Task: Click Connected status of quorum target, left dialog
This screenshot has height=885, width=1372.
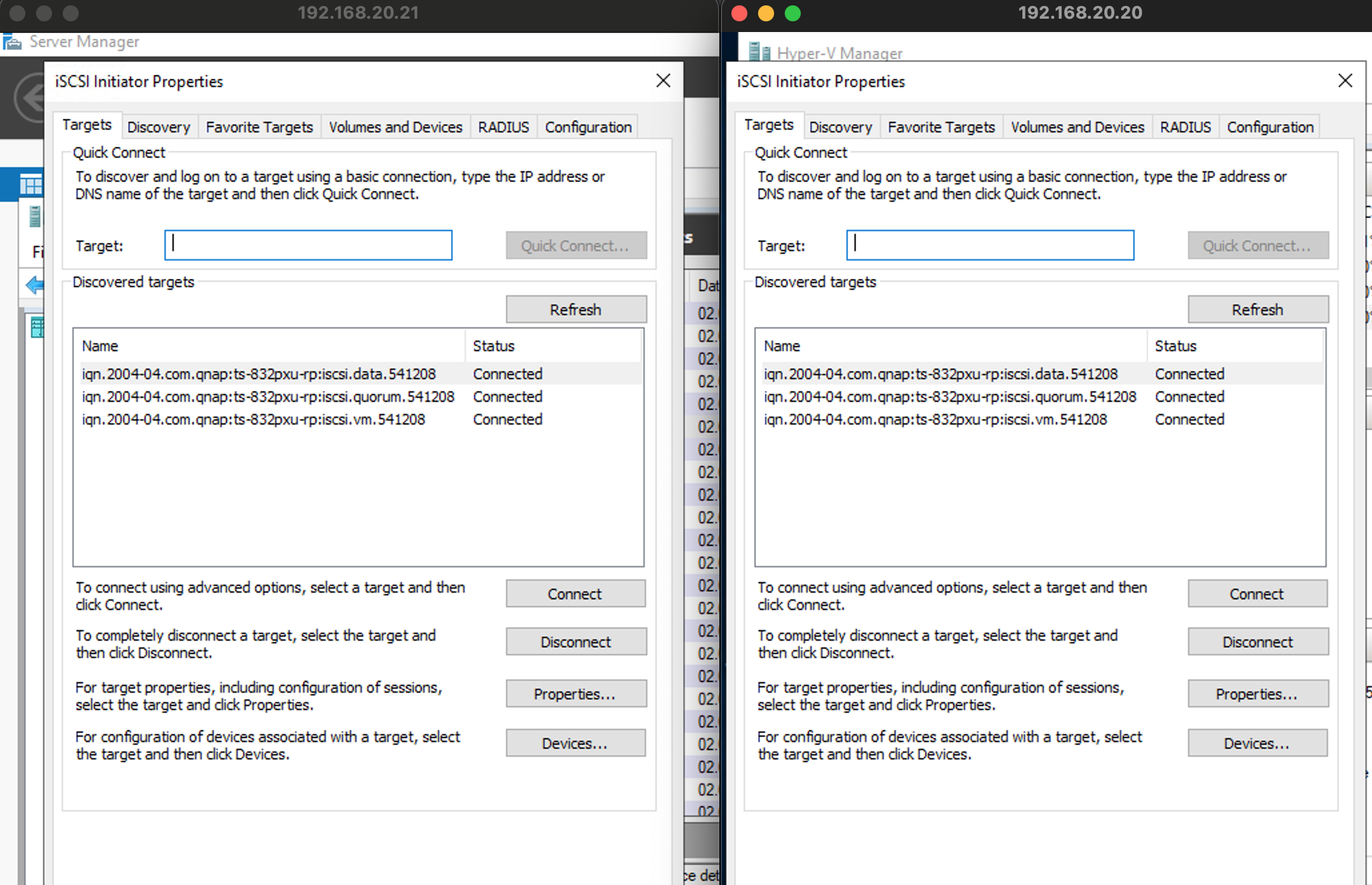Action: [x=508, y=396]
